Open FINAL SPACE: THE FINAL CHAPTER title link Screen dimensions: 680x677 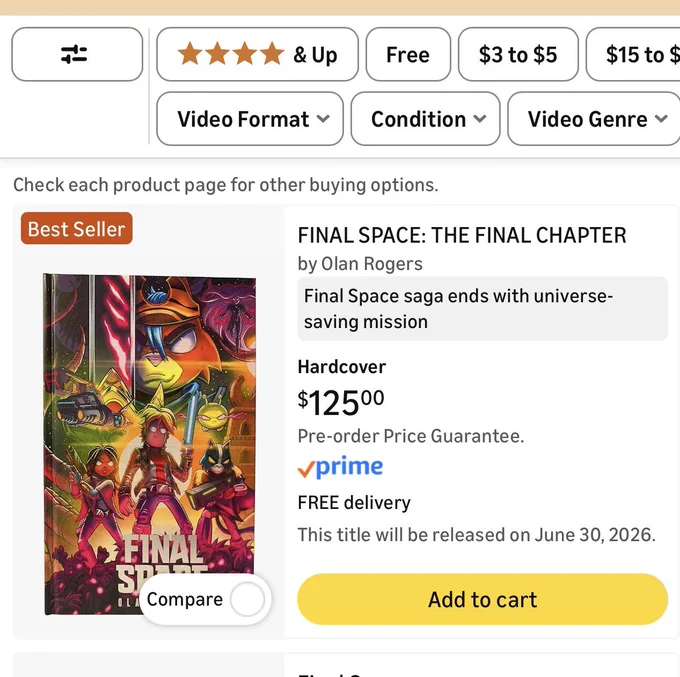pyautogui.click(x=462, y=235)
